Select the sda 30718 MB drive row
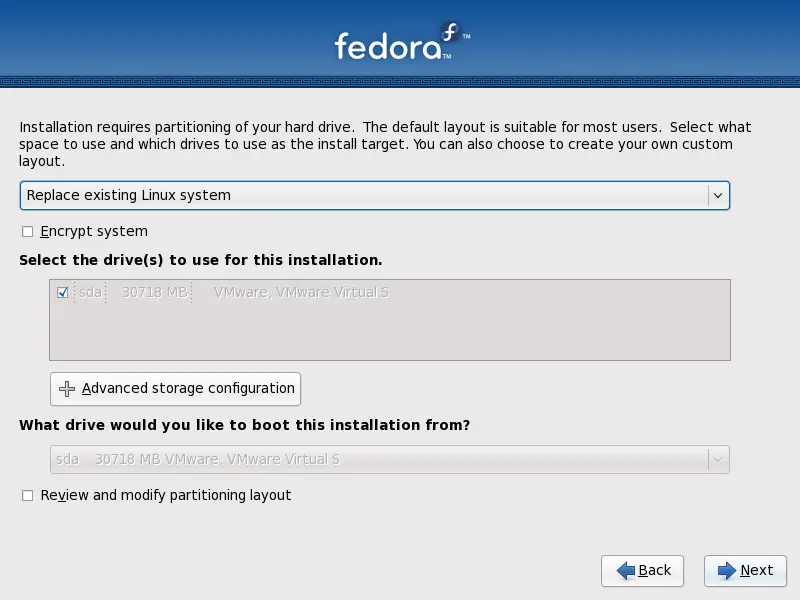Viewport: 800px width, 600px height. [390, 292]
